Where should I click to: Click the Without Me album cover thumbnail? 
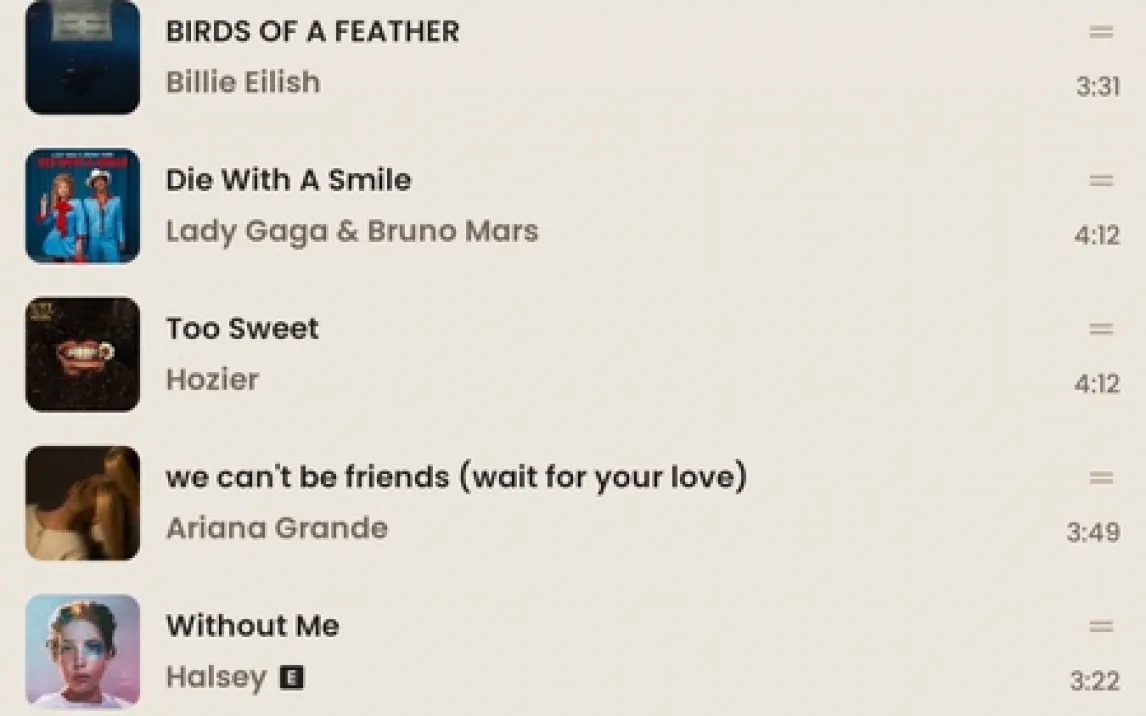pyautogui.click(x=83, y=652)
